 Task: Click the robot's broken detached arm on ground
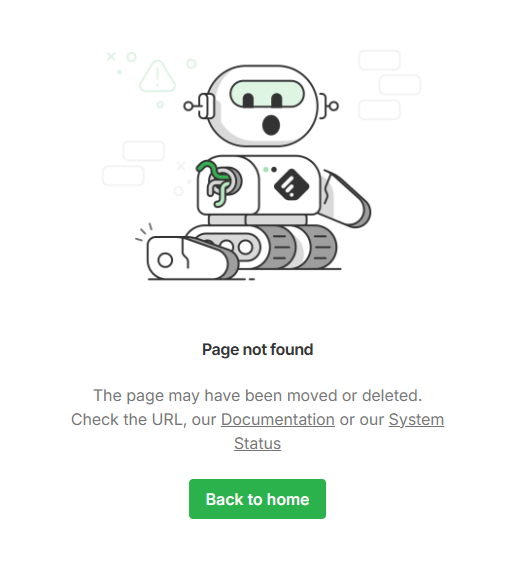pos(192,258)
